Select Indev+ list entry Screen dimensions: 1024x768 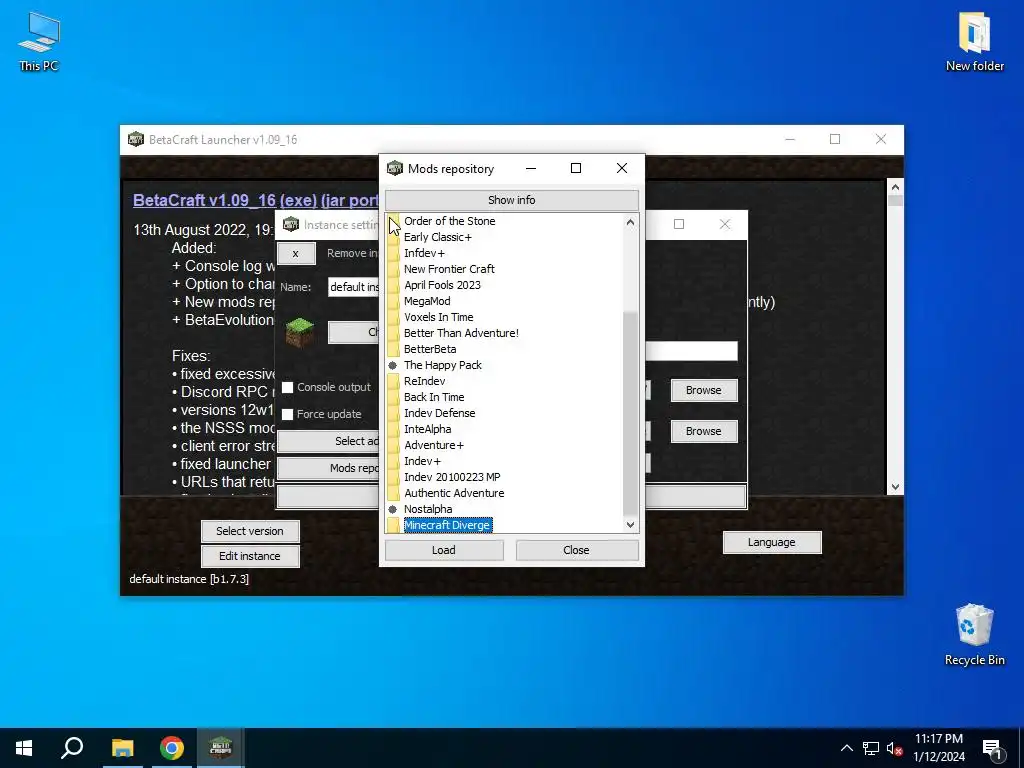pyautogui.click(x=423, y=461)
